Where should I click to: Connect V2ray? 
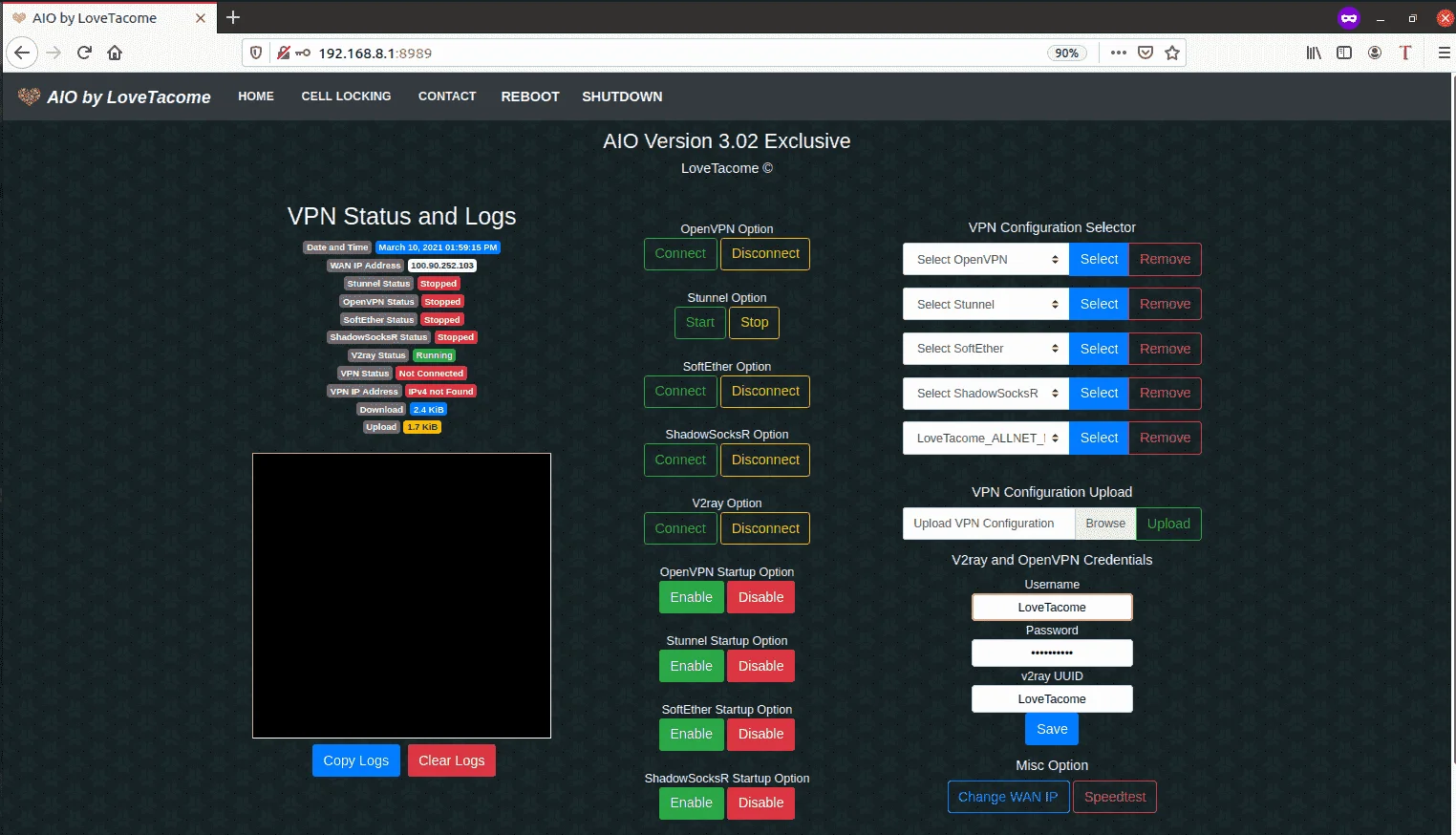click(x=680, y=528)
